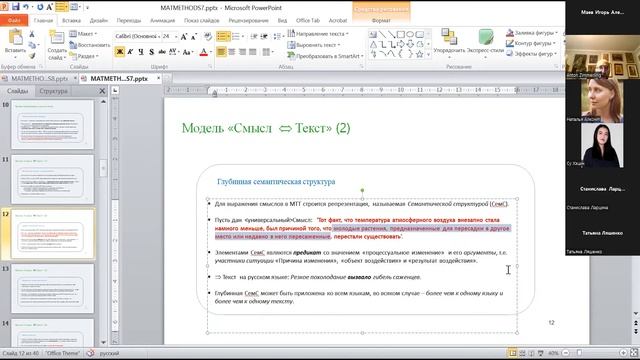Switch to the Дизайн ribbon tab

tap(99, 20)
